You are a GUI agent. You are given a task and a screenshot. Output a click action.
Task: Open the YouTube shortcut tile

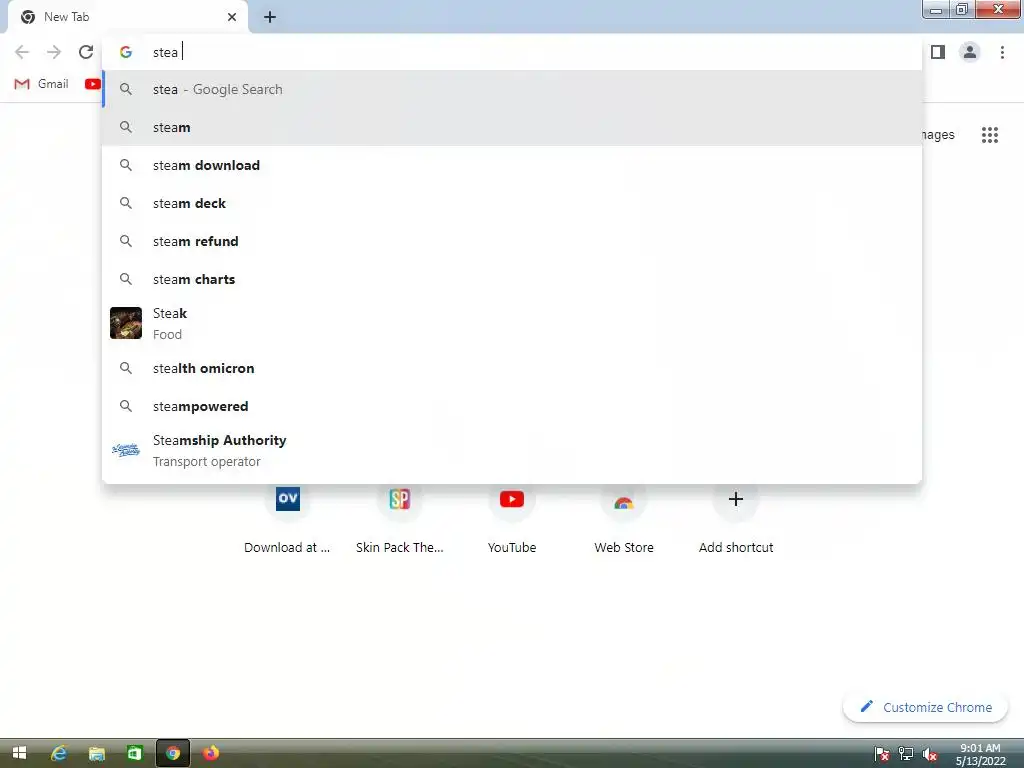(512, 519)
